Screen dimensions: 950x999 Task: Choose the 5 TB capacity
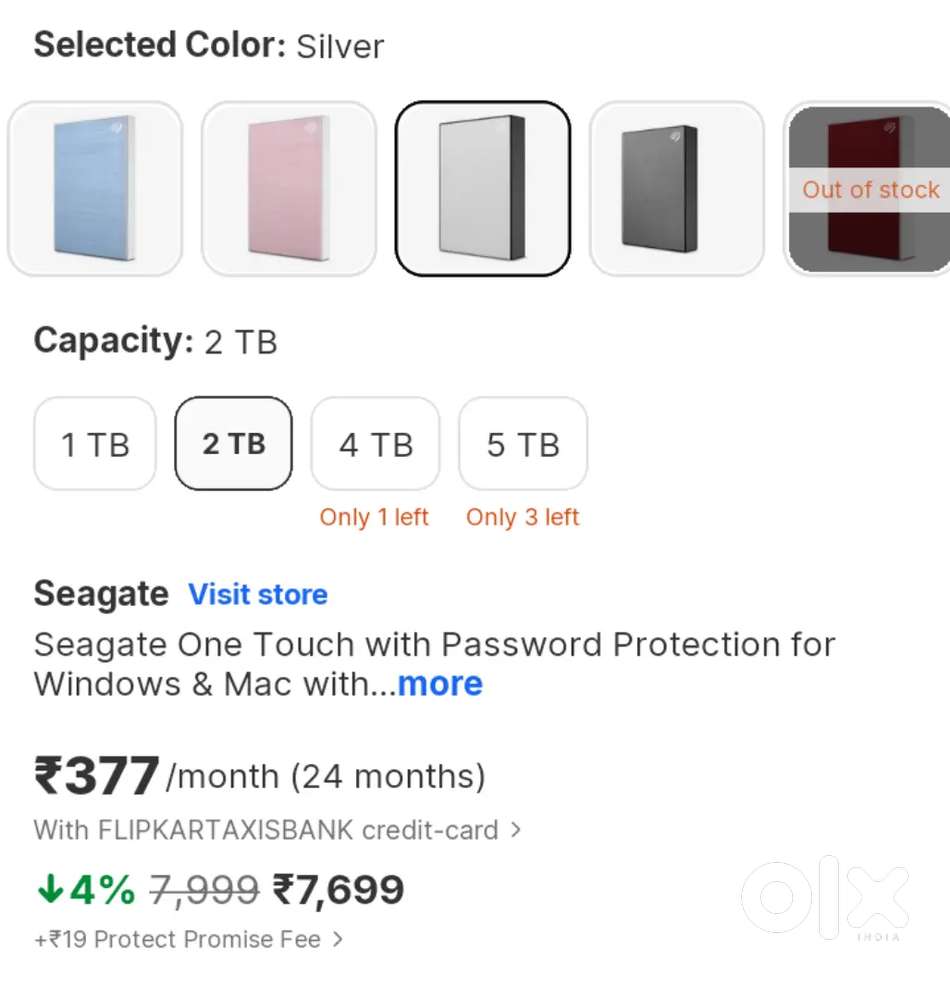coord(523,444)
